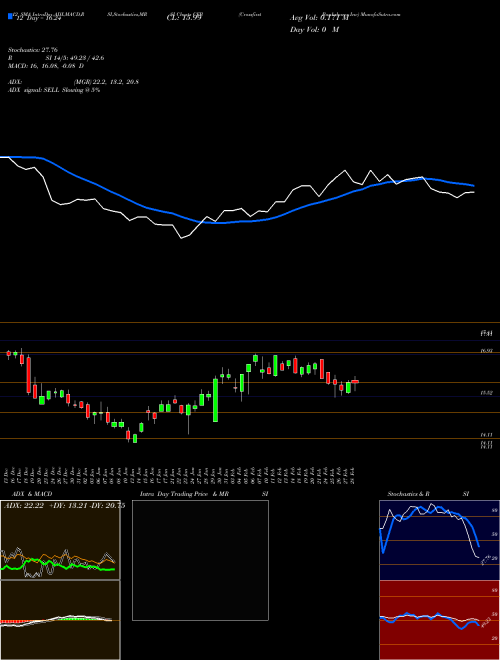This screenshot has height=660, width=500.
Task: Click the 'Stochastics & R' panel title
Action: click(408, 494)
